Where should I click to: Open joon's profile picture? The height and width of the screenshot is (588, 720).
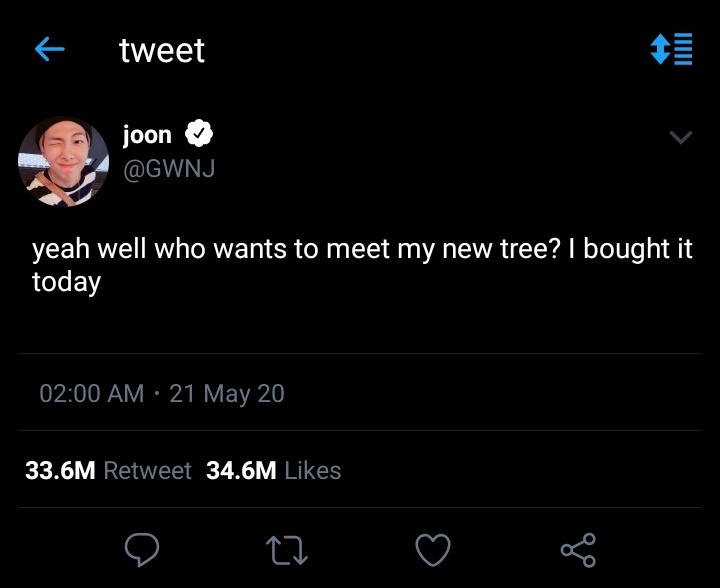tap(63, 162)
